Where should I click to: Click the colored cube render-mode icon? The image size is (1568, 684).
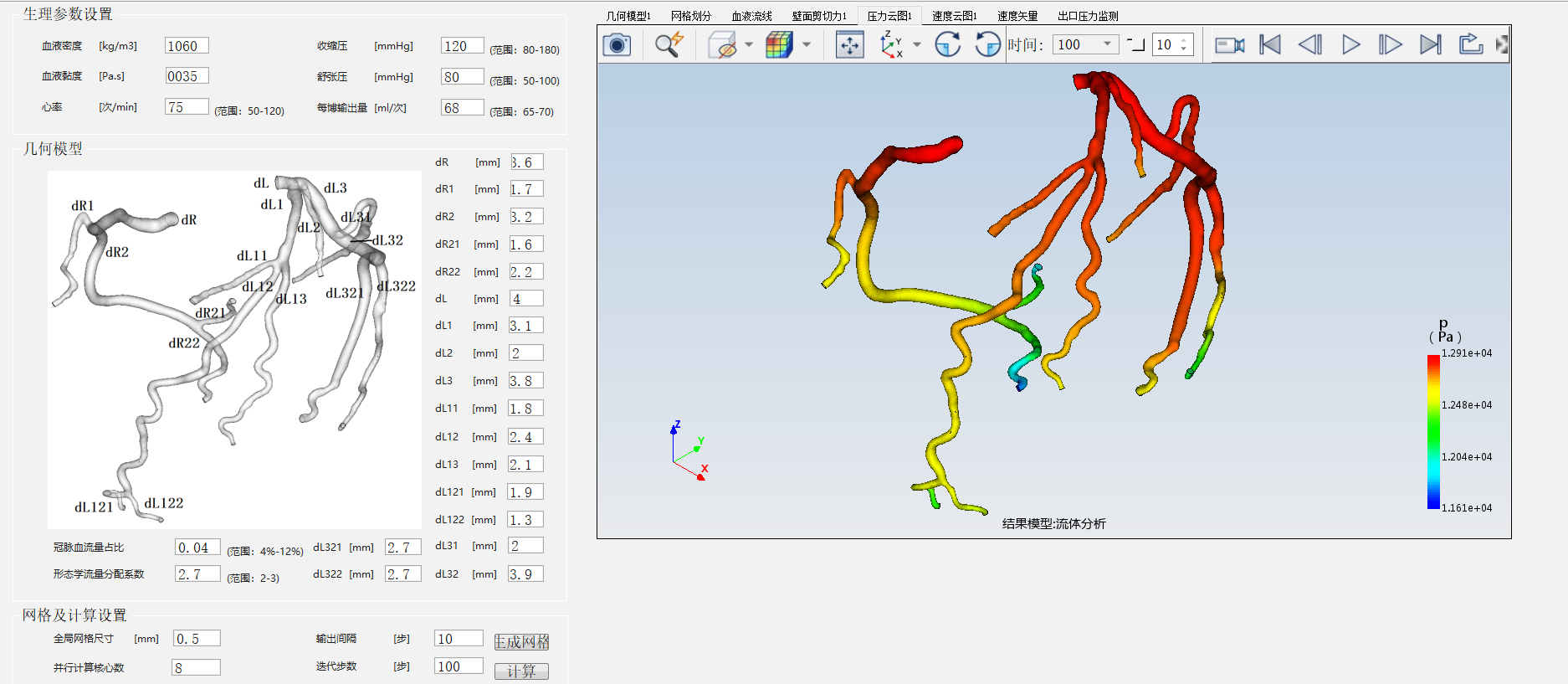pyautogui.click(x=779, y=44)
